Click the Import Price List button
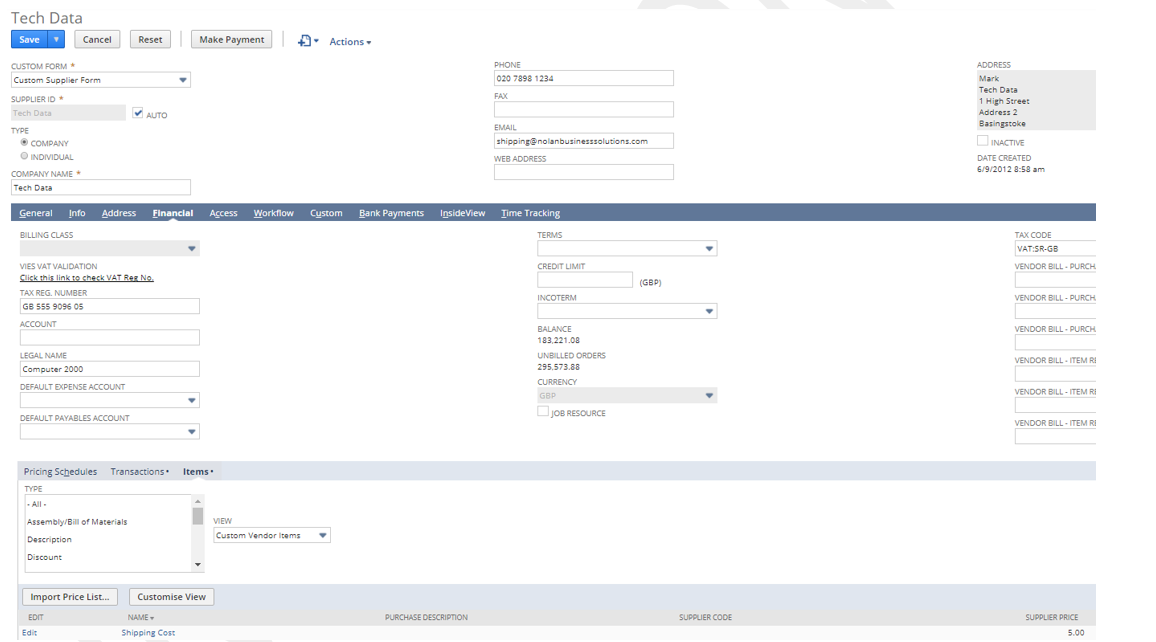 pos(70,597)
